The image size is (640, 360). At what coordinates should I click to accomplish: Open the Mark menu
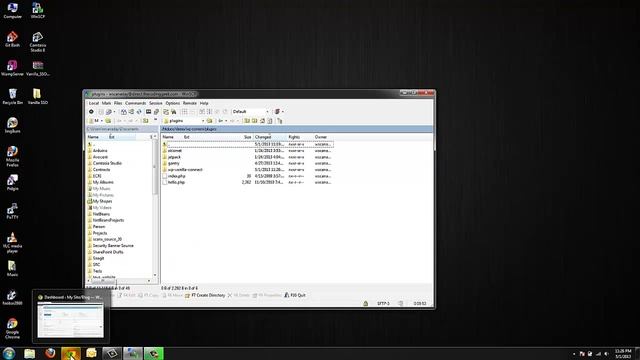point(107,103)
